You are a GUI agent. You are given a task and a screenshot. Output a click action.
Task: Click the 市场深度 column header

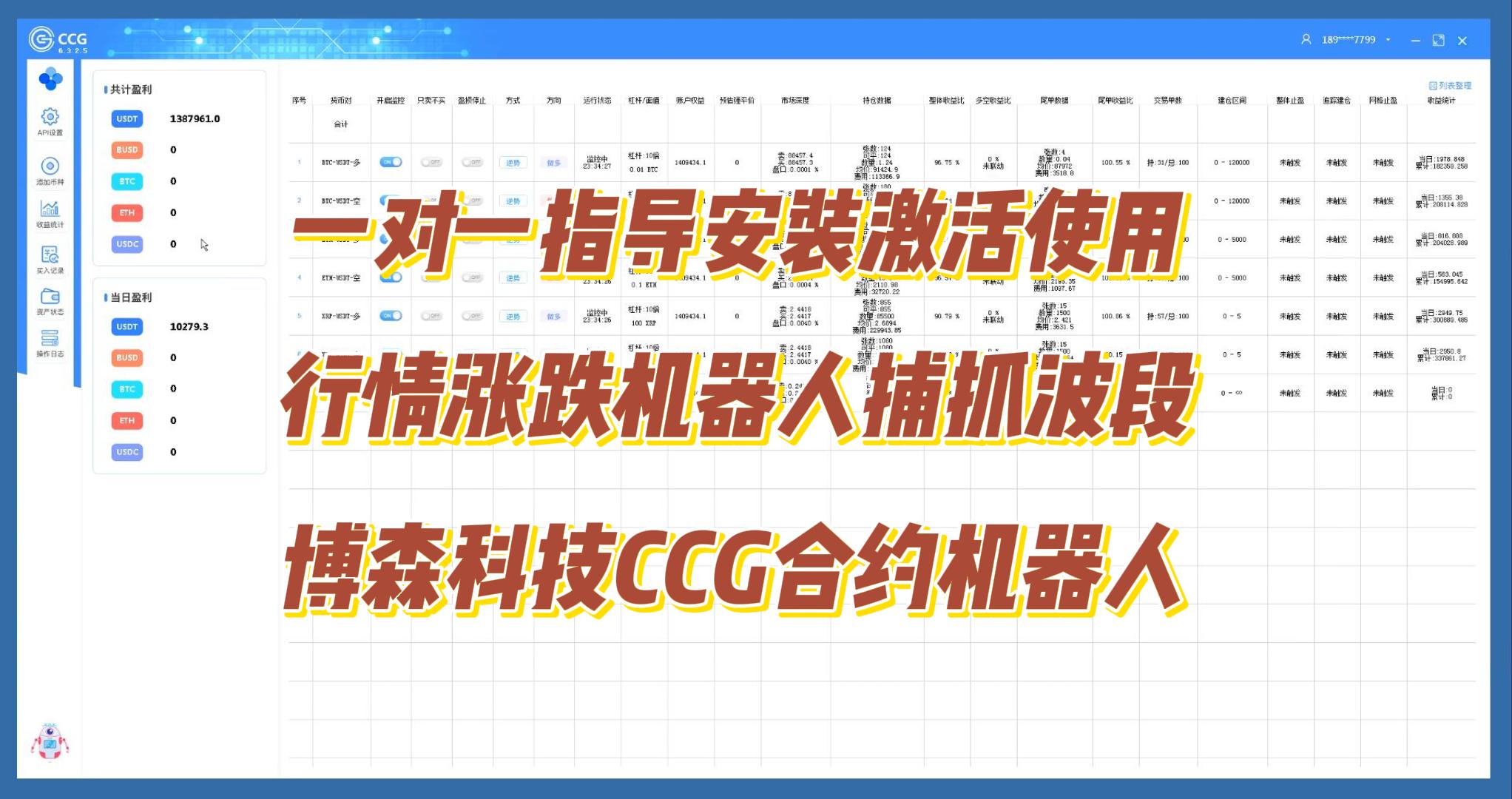click(x=795, y=101)
